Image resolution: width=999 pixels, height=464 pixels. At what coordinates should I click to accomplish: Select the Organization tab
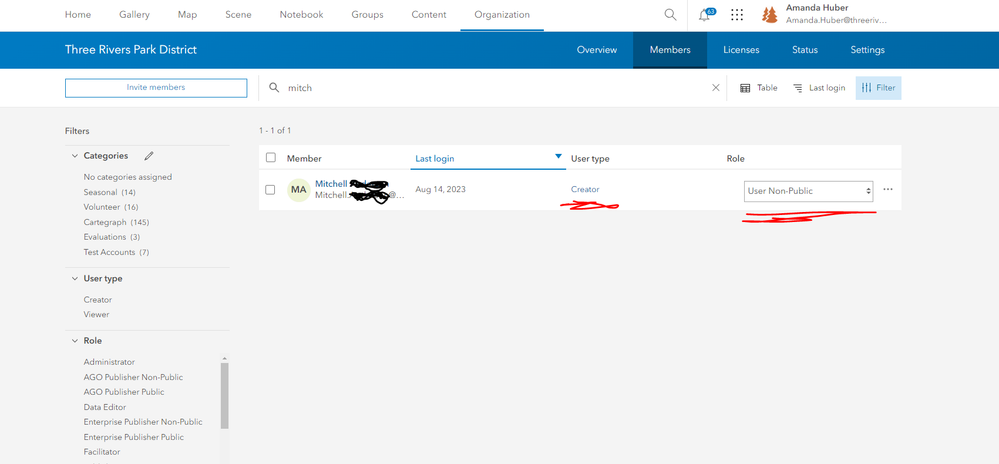click(502, 15)
